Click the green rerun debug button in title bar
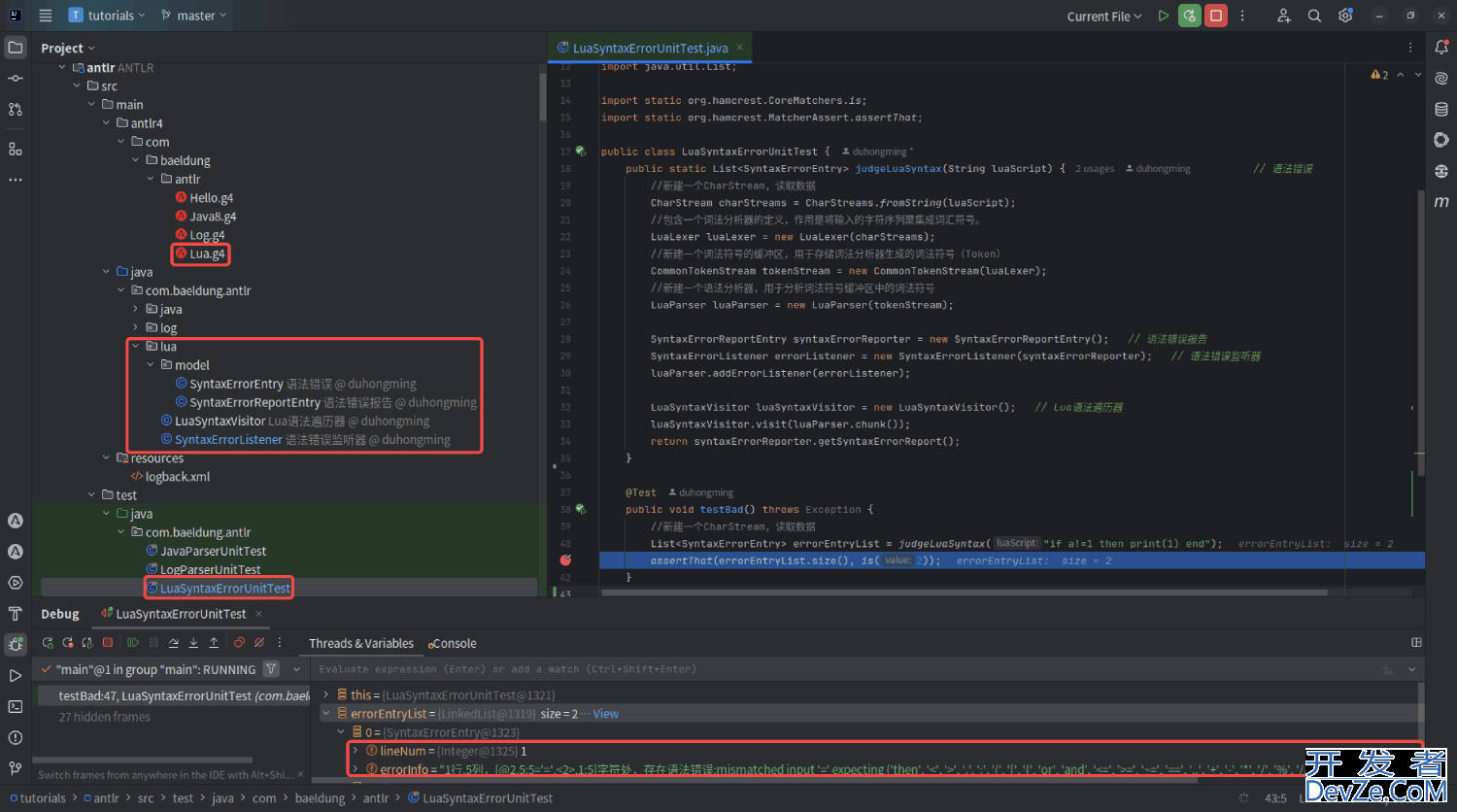 click(x=1190, y=16)
